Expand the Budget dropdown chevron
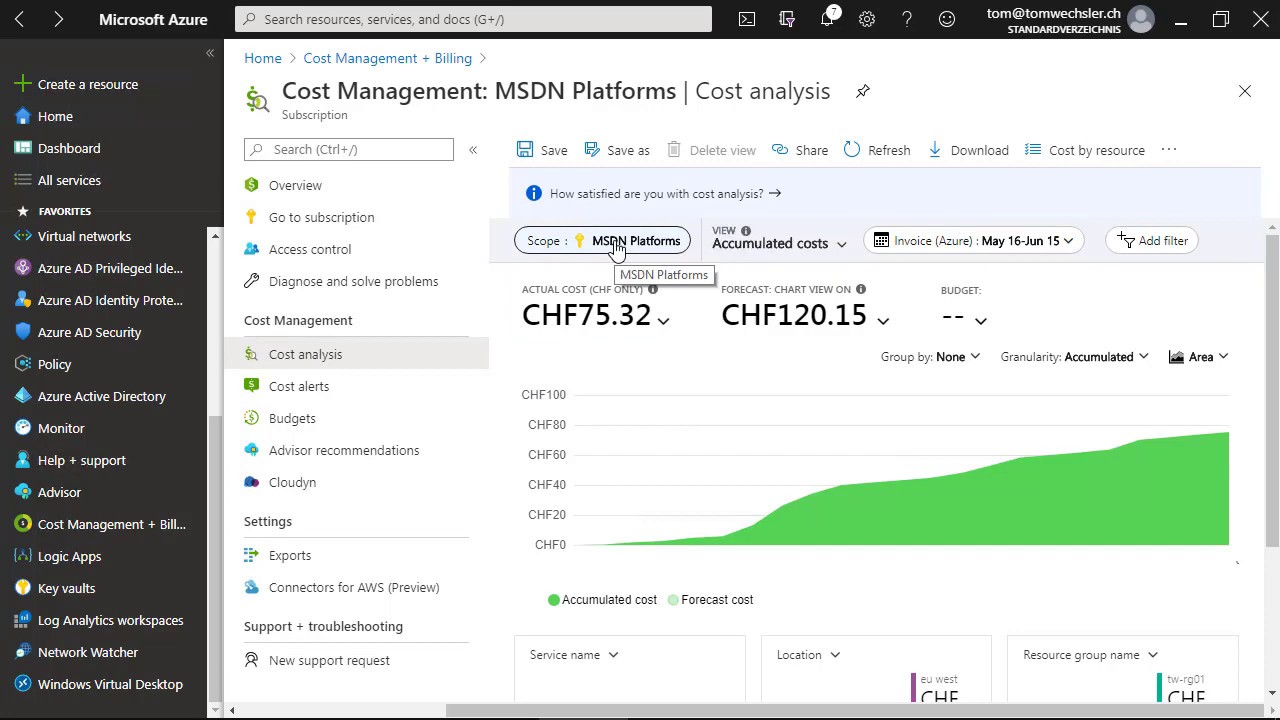This screenshot has width=1280, height=720. click(x=981, y=320)
